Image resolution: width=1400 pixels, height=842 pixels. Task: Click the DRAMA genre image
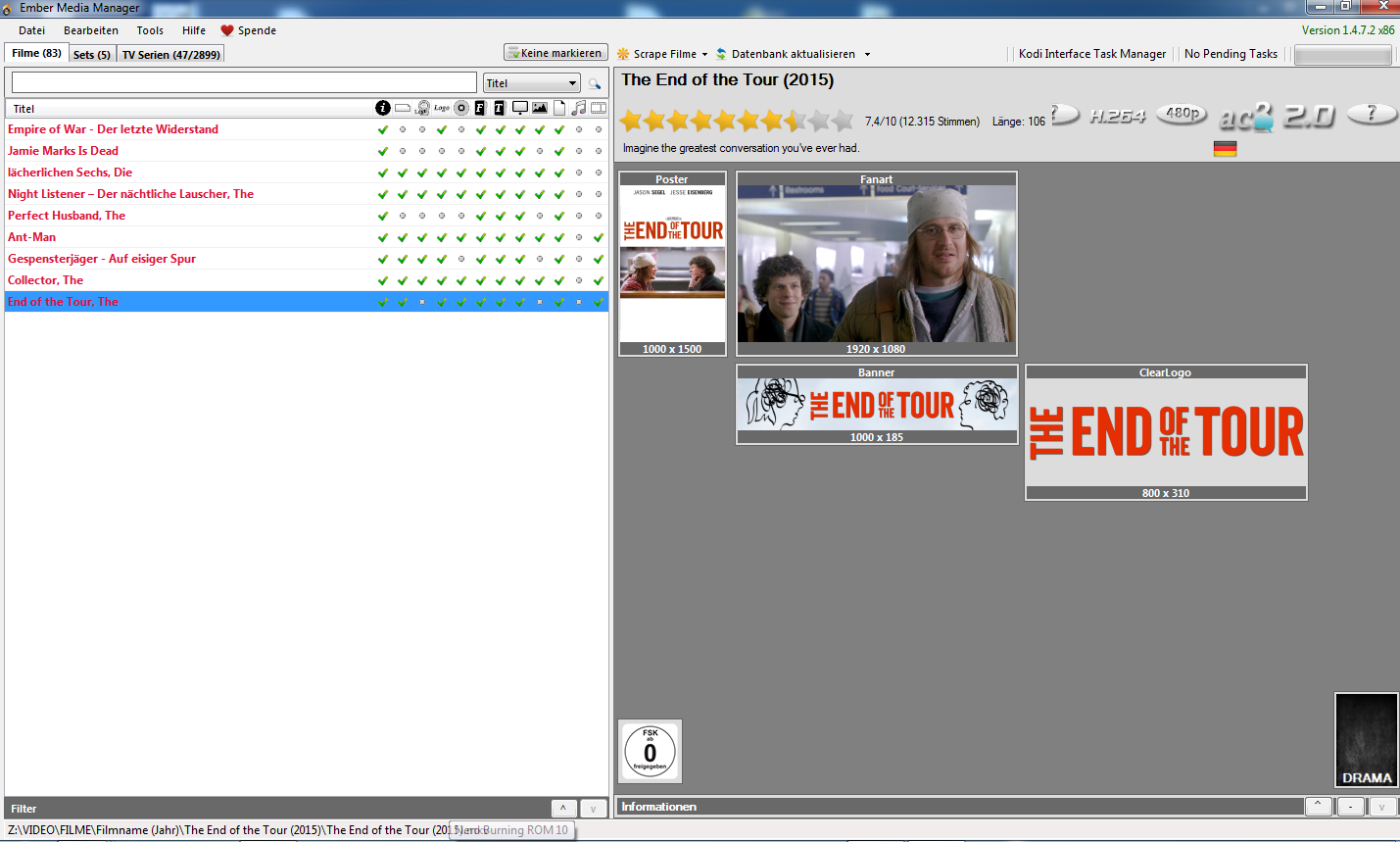click(1367, 740)
